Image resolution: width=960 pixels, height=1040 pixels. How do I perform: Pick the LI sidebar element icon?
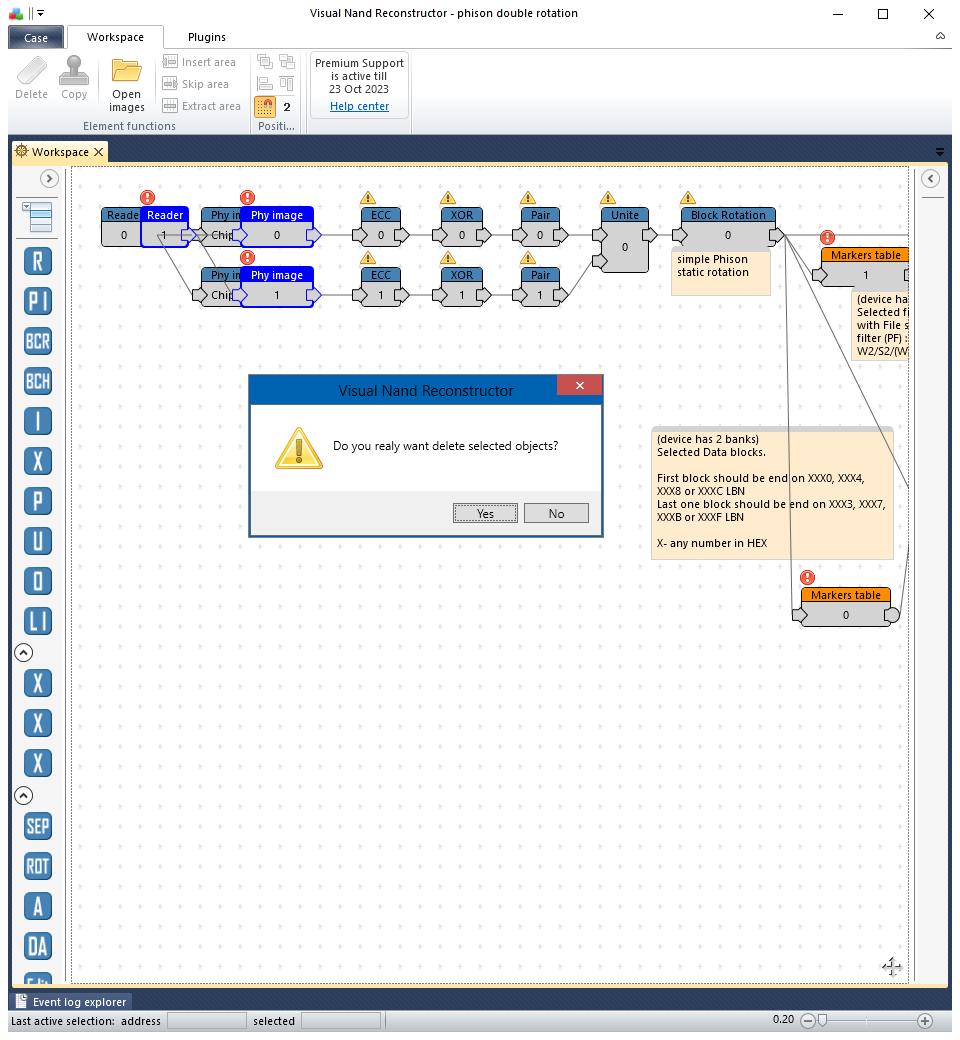pyautogui.click(x=38, y=621)
